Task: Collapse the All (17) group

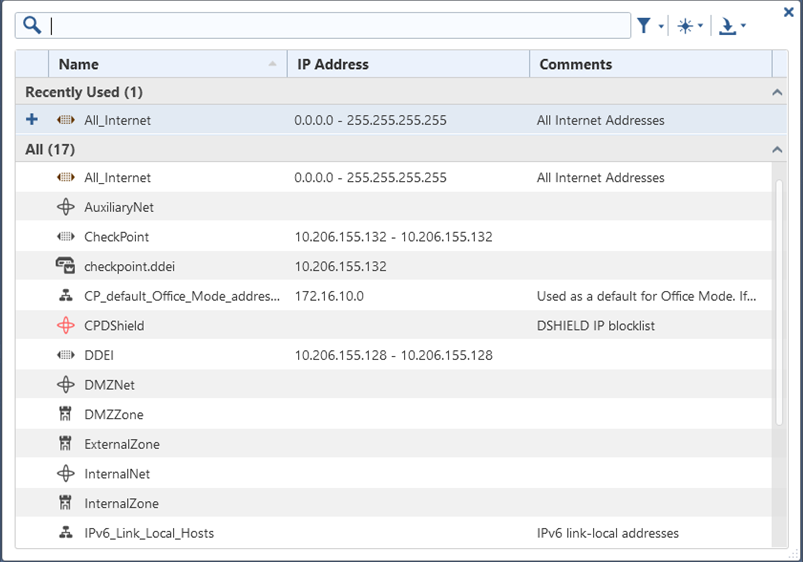Action: 777,150
